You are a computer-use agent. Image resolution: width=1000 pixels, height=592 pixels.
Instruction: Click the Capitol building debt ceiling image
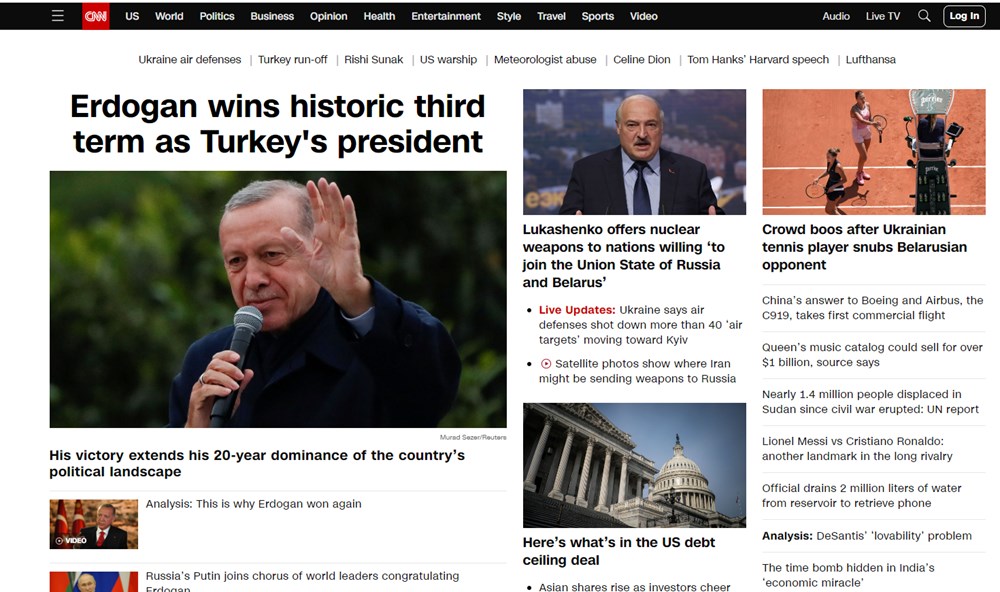[x=634, y=465]
